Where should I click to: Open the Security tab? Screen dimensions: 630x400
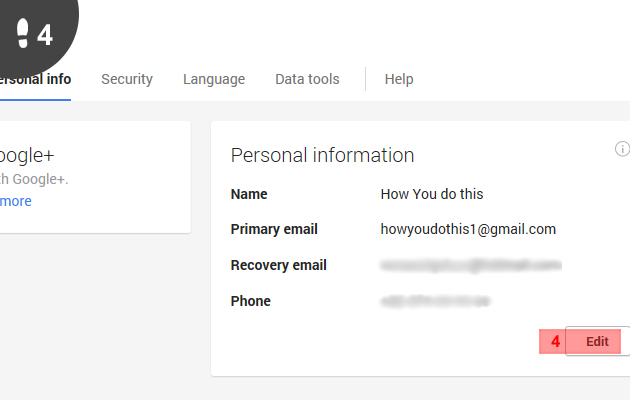pos(127,79)
